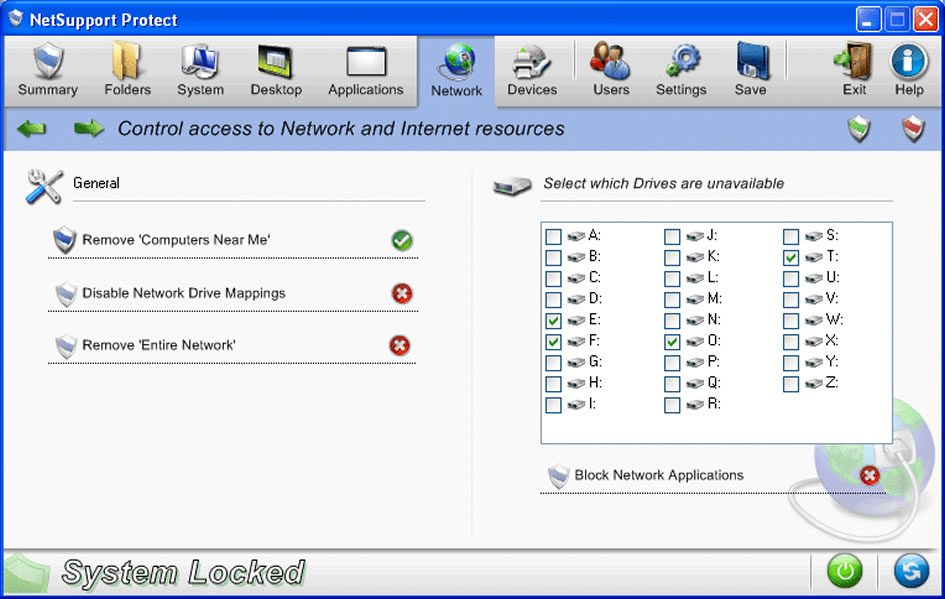Uncheck drive O: checkbox
Image resolution: width=945 pixels, height=599 pixels.
click(x=672, y=342)
